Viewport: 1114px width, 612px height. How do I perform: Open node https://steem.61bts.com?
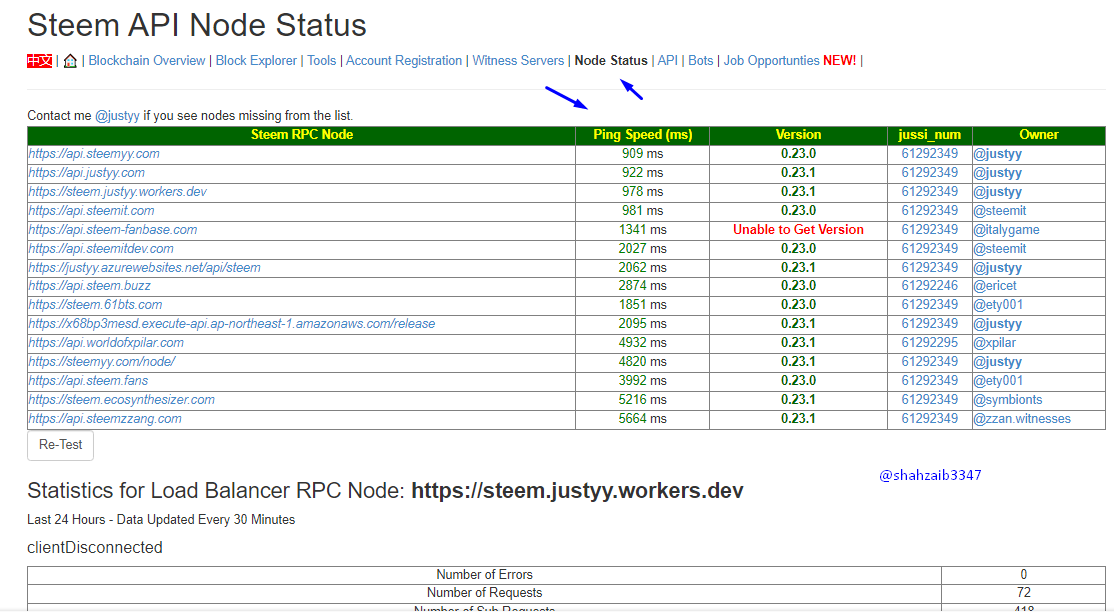coord(95,305)
